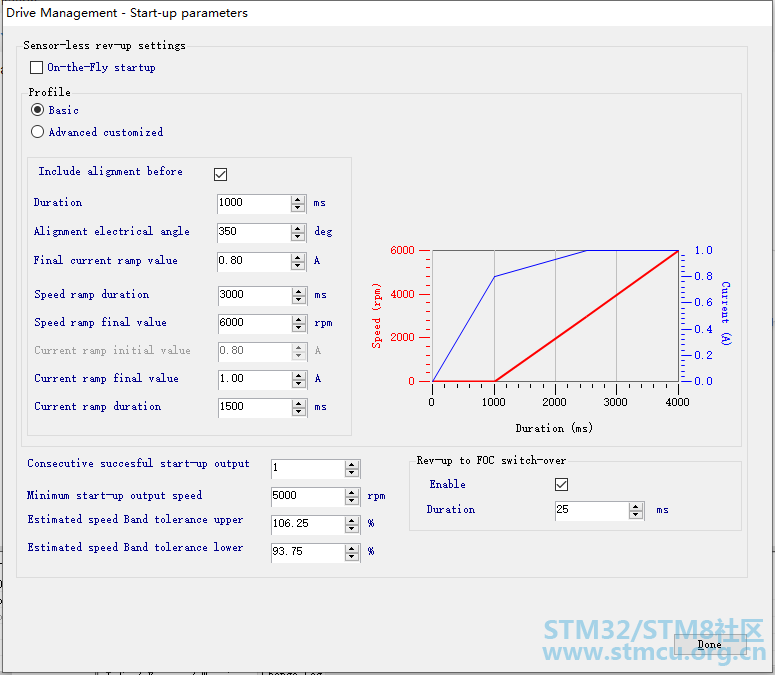This screenshot has height=675, width=775.
Task: Click the Current ramp duration field
Action: 255,408
